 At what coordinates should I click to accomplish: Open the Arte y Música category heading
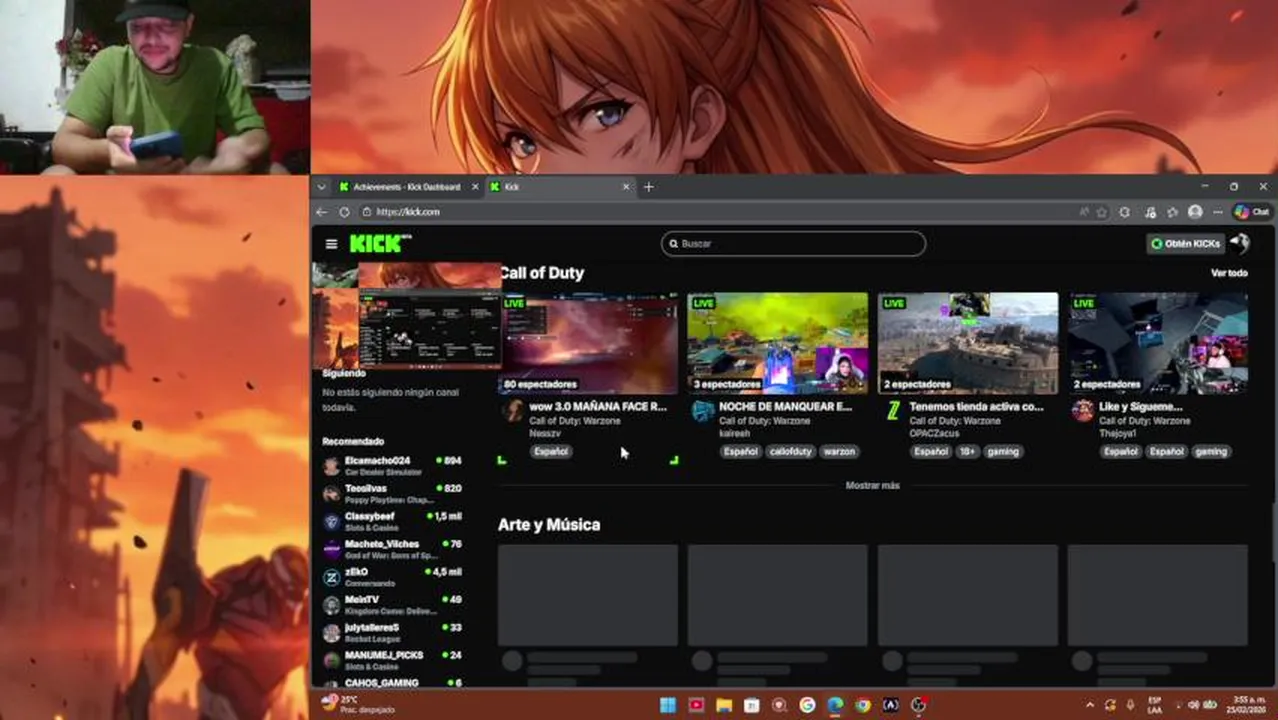[x=549, y=524]
